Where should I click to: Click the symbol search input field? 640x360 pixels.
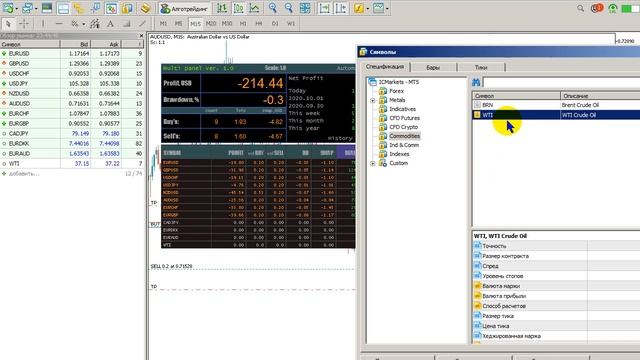pos(561,82)
